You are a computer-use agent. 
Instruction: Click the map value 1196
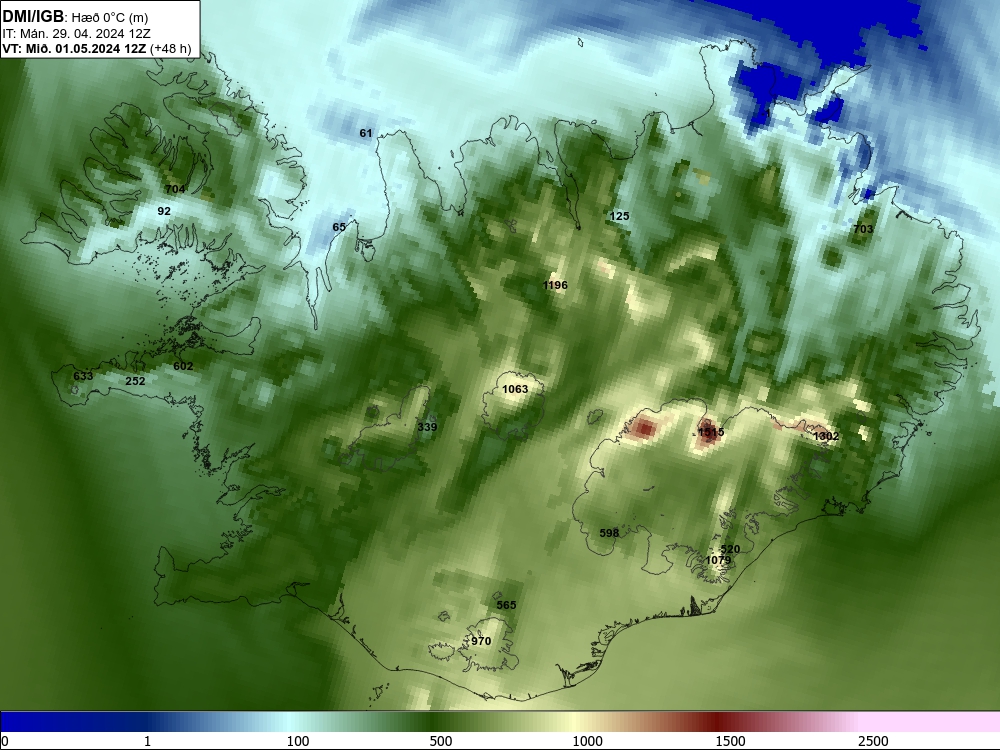coord(555,285)
